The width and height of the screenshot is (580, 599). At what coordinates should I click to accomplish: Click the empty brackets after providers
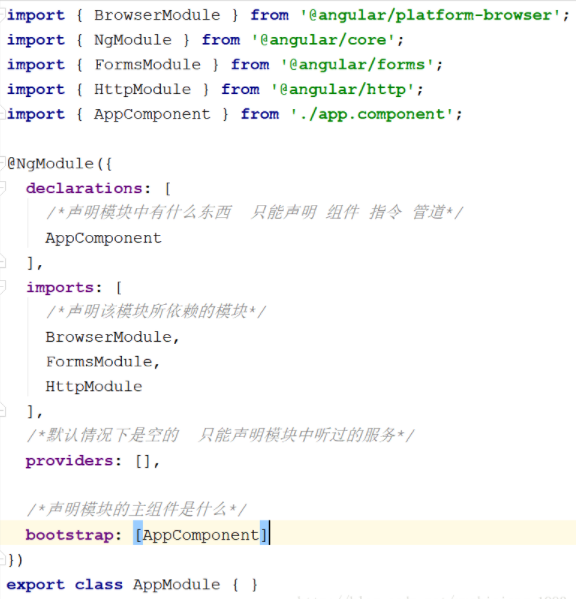click(143, 461)
